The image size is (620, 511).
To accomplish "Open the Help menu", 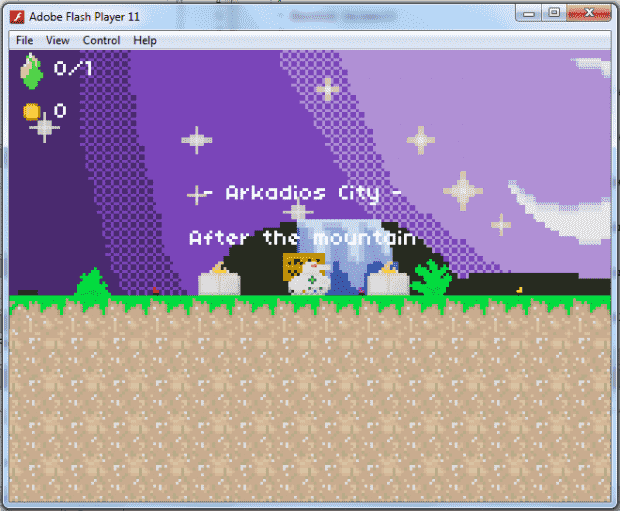I will (x=145, y=40).
